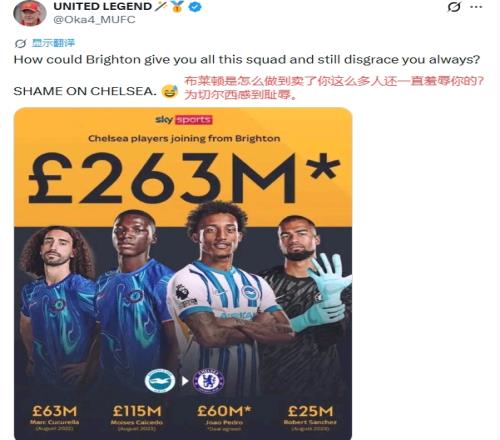This screenshot has width=500, height=440.
Task: Click the Chelsea club crest
Action: click(x=209, y=381)
